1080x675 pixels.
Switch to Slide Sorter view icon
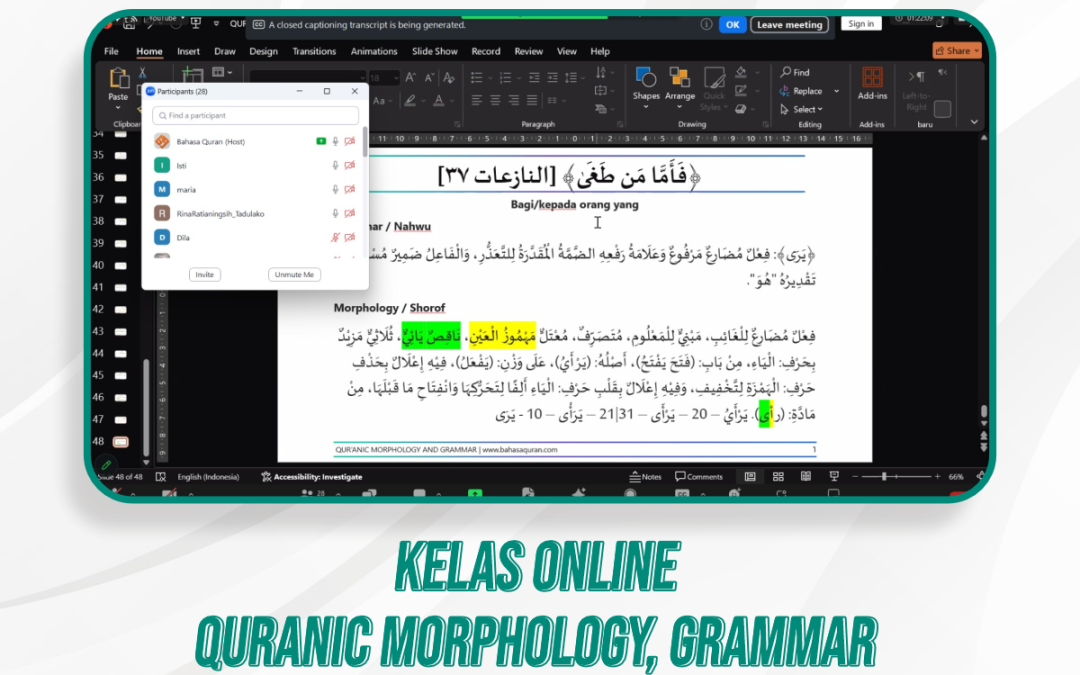778,477
